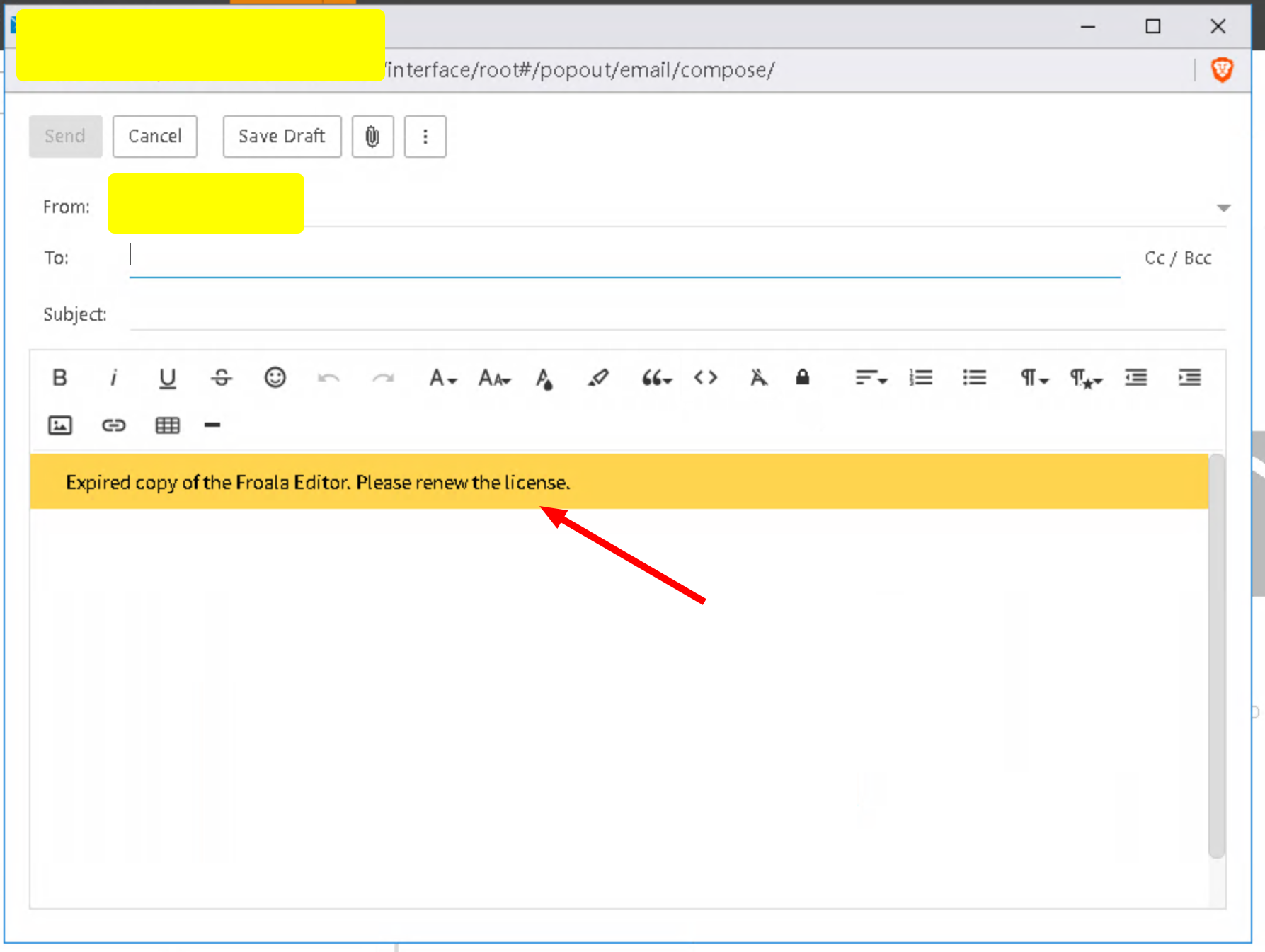Screen dimensions: 1265x952
Task: Toggle bold formatting
Action: click(60, 378)
